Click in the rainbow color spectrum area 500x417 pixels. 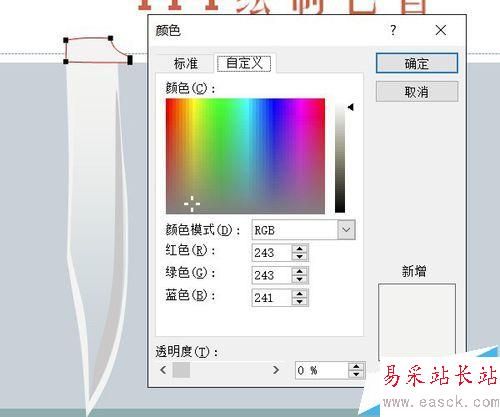pos(245,156)
